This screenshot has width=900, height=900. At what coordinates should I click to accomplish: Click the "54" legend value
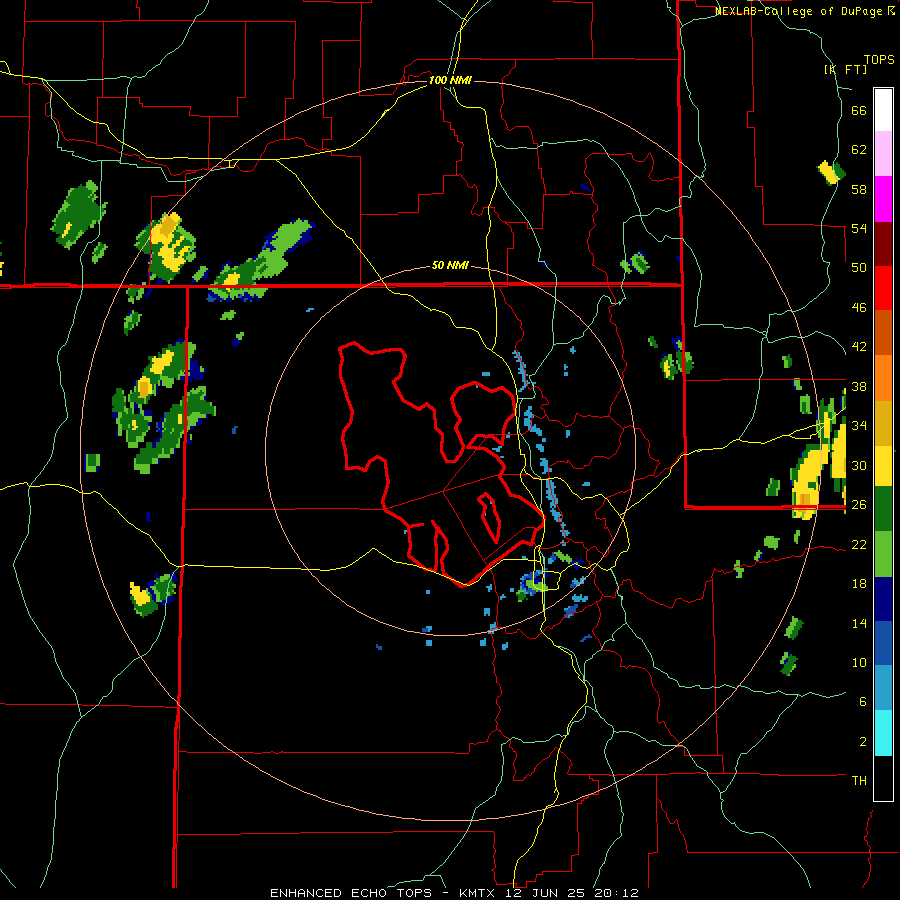click(859, 228)
